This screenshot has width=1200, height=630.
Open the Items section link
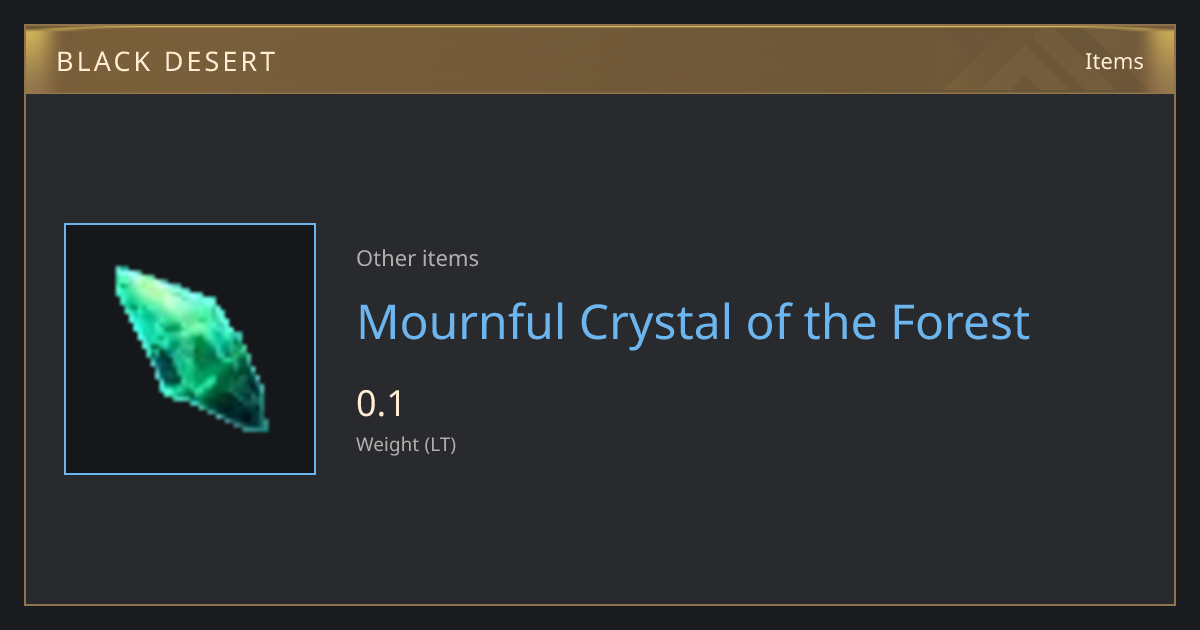pos(1114,61)
